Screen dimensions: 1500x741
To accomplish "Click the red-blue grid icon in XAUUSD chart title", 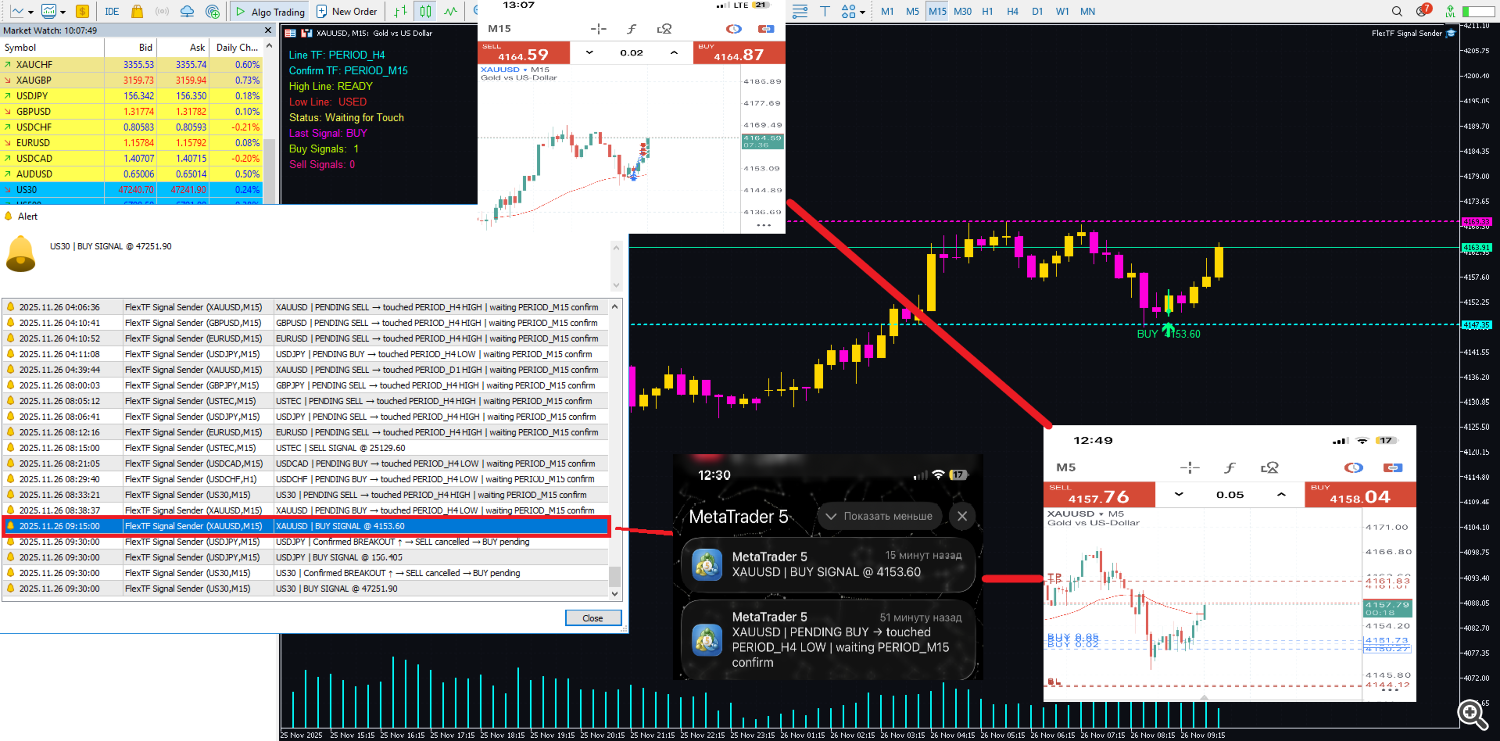I will click(x=290, y=33).
